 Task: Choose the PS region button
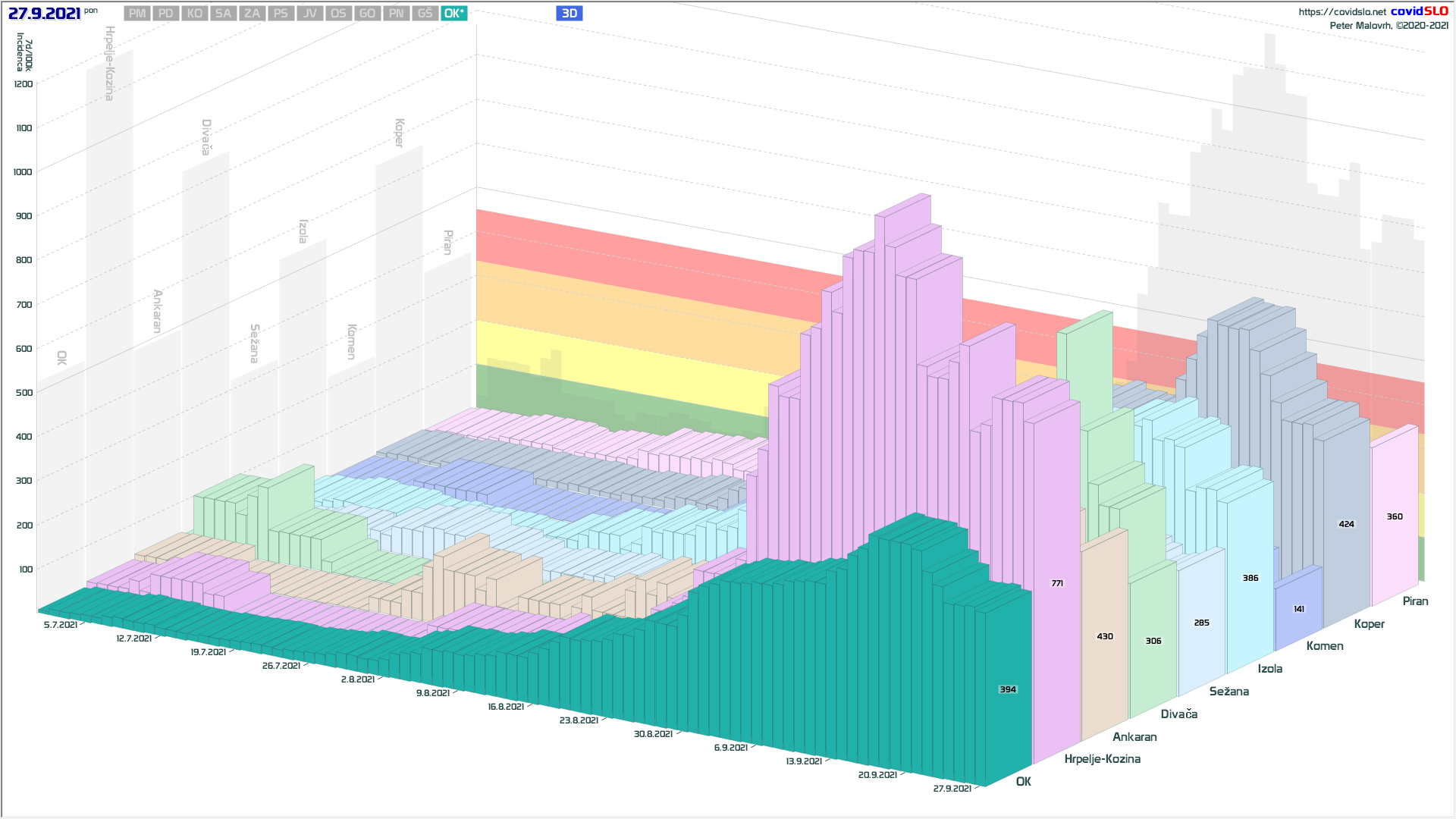[281, 14]
